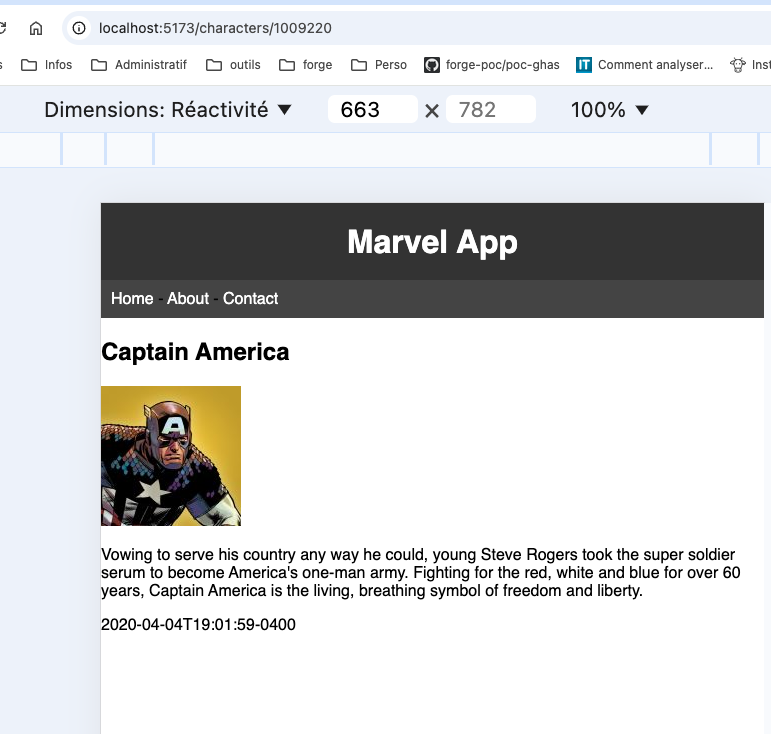
Task: Click the Marvel App header title
Action: coord(432,242)
